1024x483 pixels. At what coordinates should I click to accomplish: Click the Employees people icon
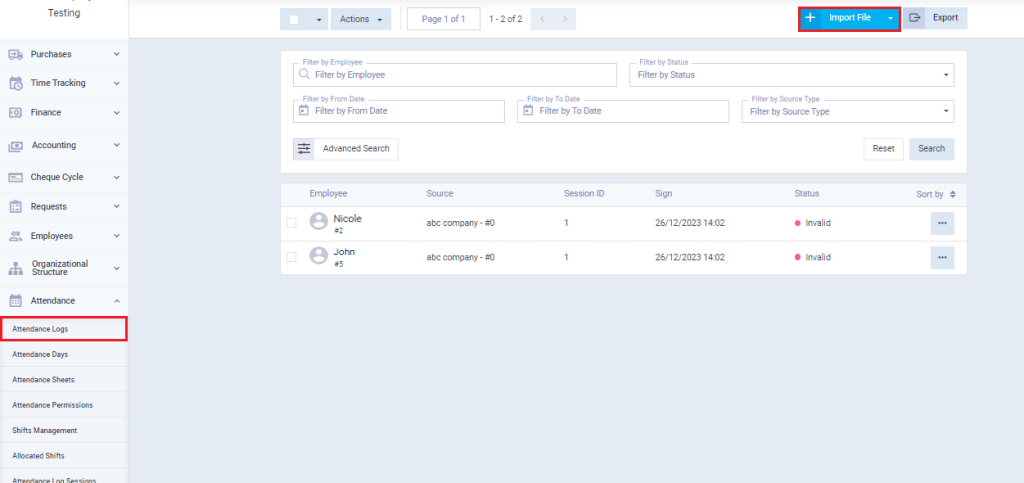click(16, 236)
